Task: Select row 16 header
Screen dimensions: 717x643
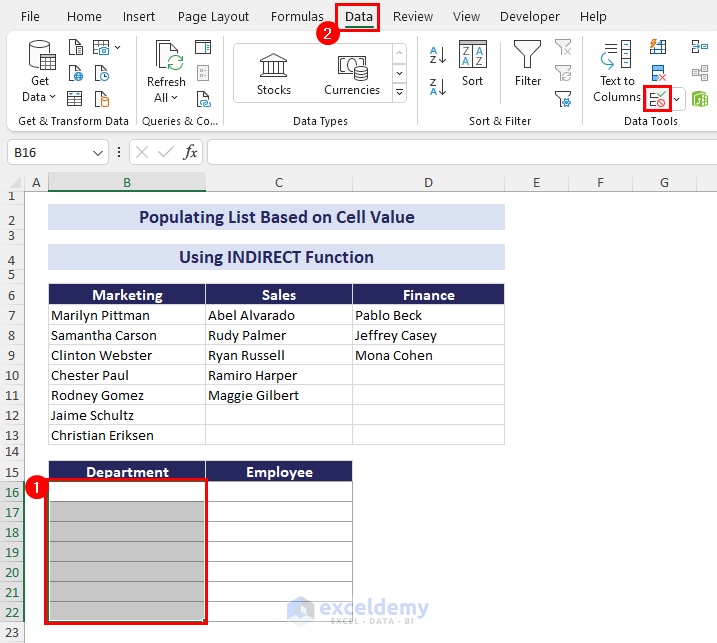Action: point(12,492)
